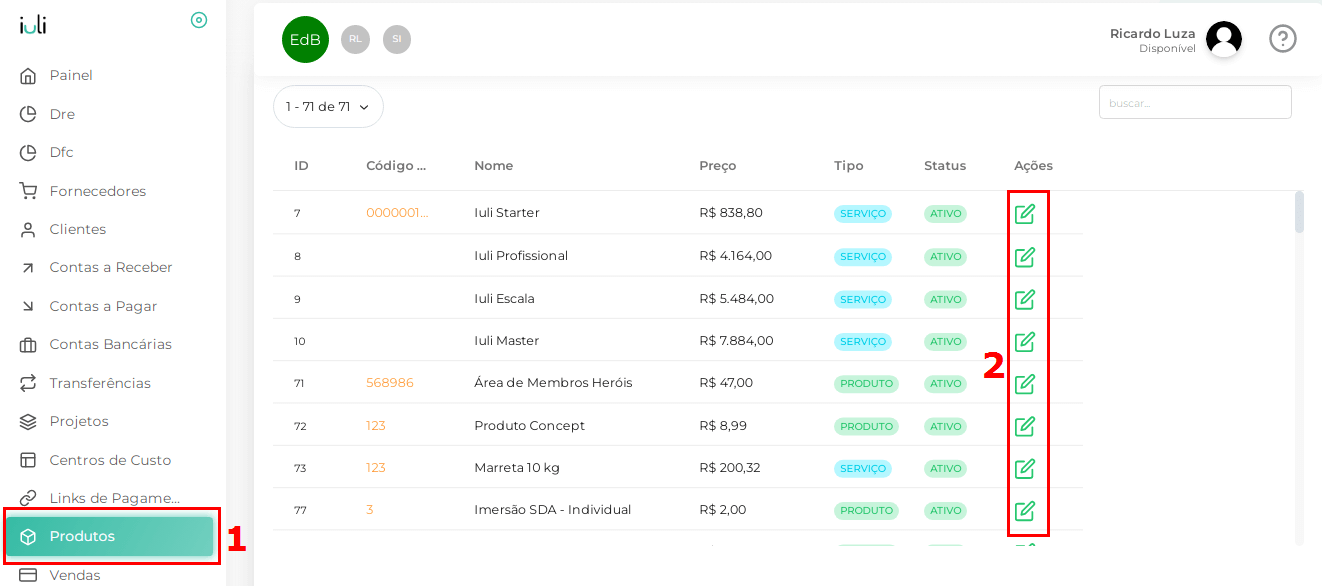
Task: Click the product name Iuli Starter
Action: [x=507, y=213]
